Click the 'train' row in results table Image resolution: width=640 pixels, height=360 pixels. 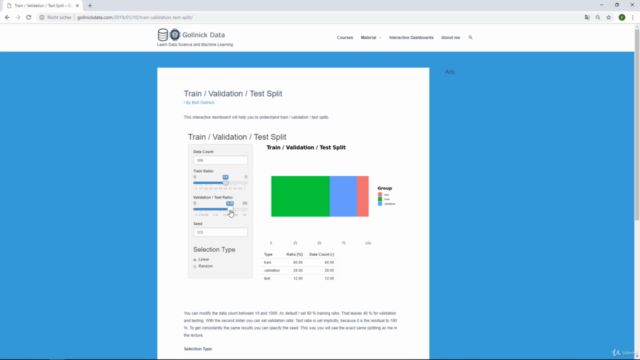click(x=299, y=262)
